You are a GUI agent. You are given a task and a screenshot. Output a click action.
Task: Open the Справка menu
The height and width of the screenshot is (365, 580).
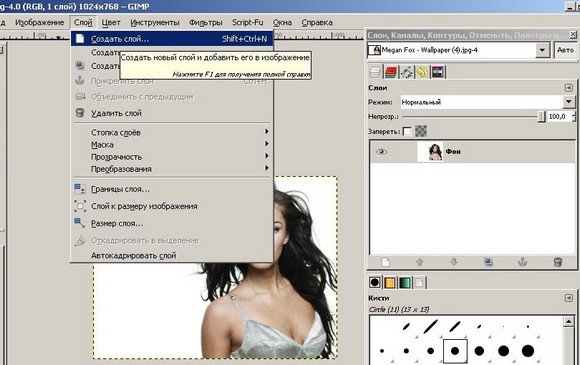[317, 23]
